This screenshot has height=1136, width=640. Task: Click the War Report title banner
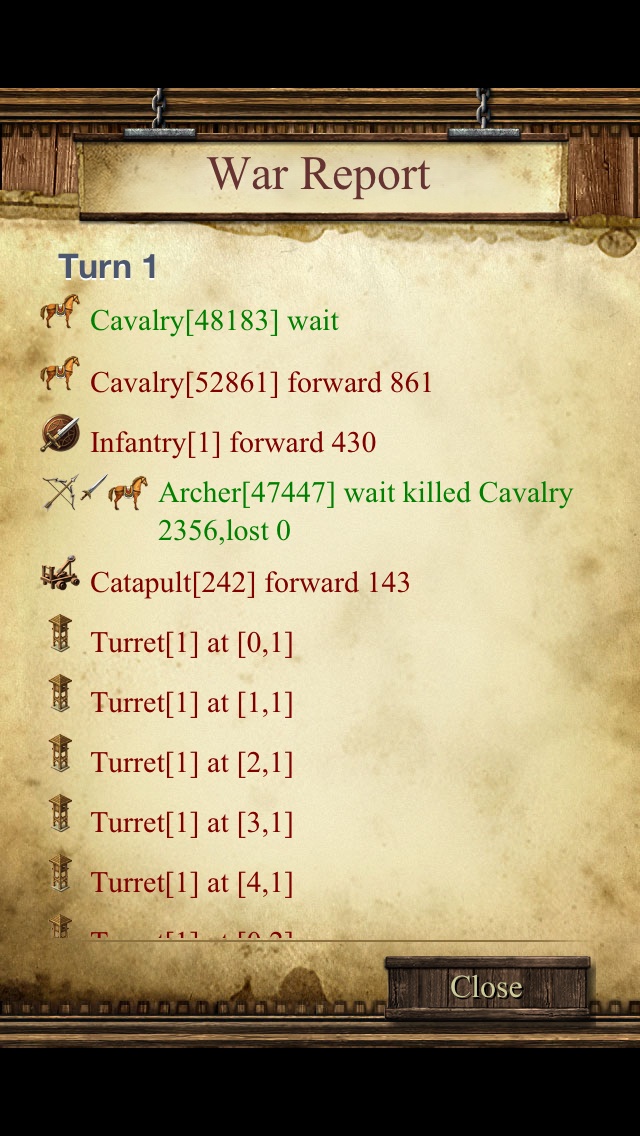[320, 175]
